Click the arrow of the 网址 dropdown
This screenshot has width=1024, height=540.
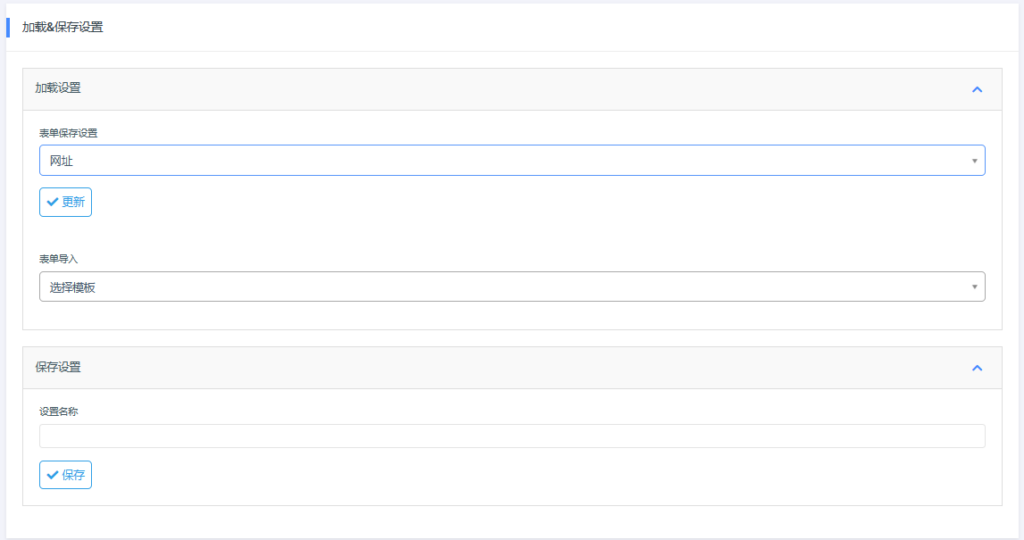click(x=974, y=161)
